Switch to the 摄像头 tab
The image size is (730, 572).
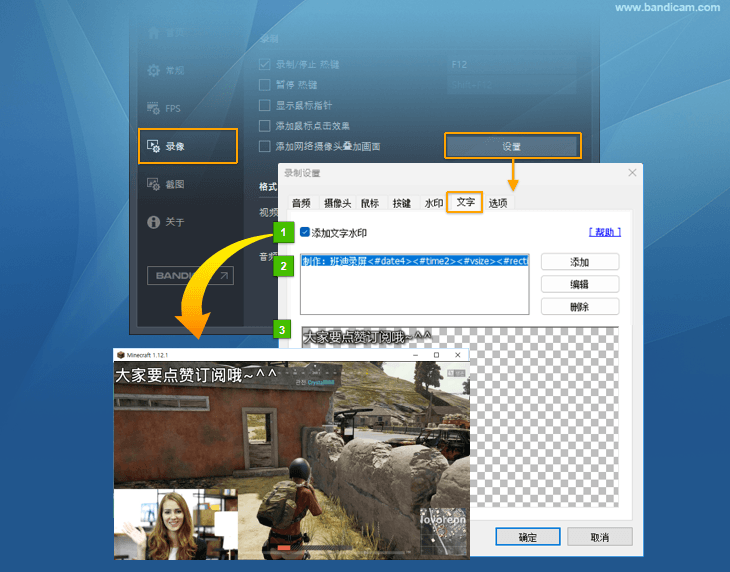pos(337,203)
